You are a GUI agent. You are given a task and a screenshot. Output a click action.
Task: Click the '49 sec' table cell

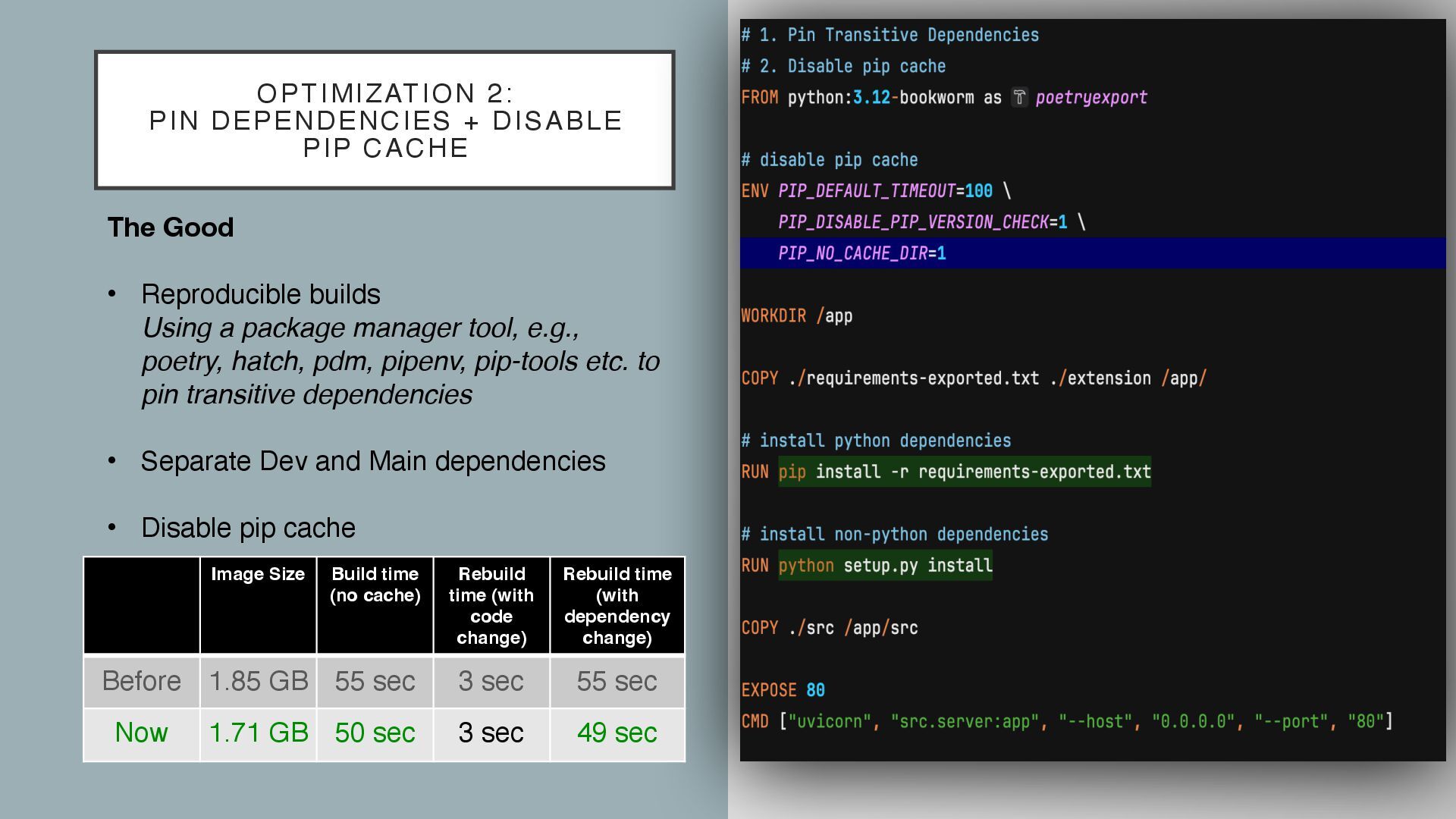tap(617, 733)
